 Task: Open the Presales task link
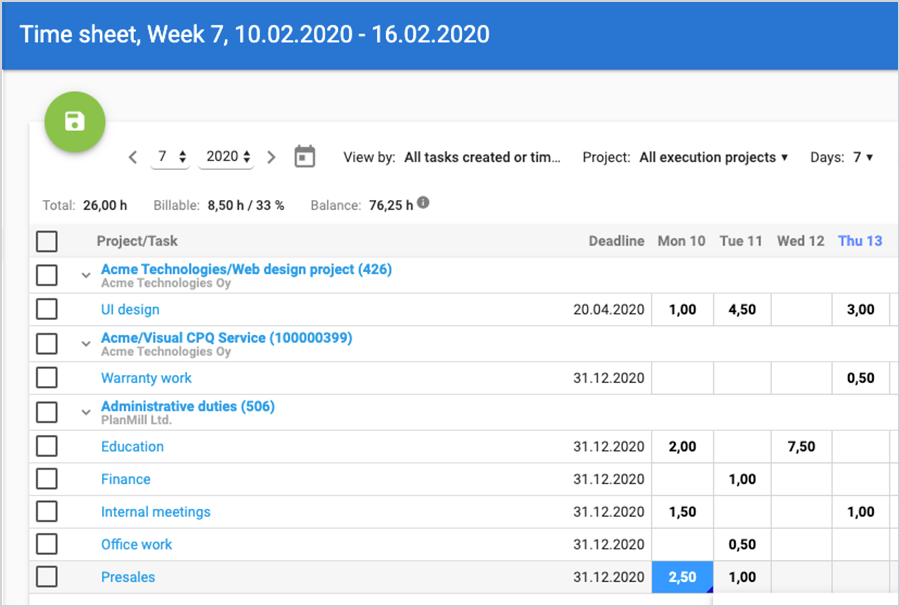point(128,577)
